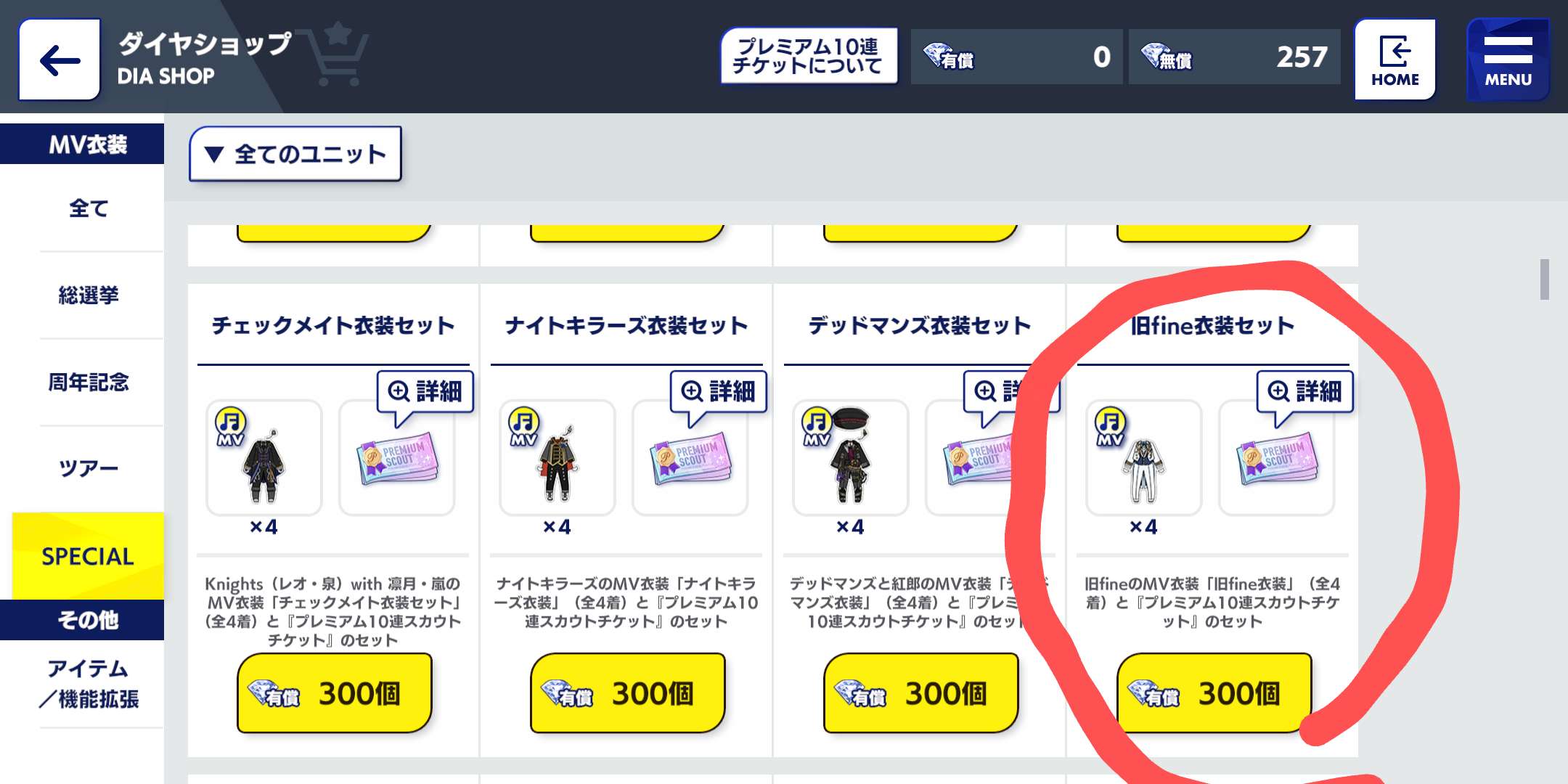Open 詳細 details for Knight Killers set
The width and height of the screenshot is (1568, 784).
pyautogui.click(x=719, y=392)
